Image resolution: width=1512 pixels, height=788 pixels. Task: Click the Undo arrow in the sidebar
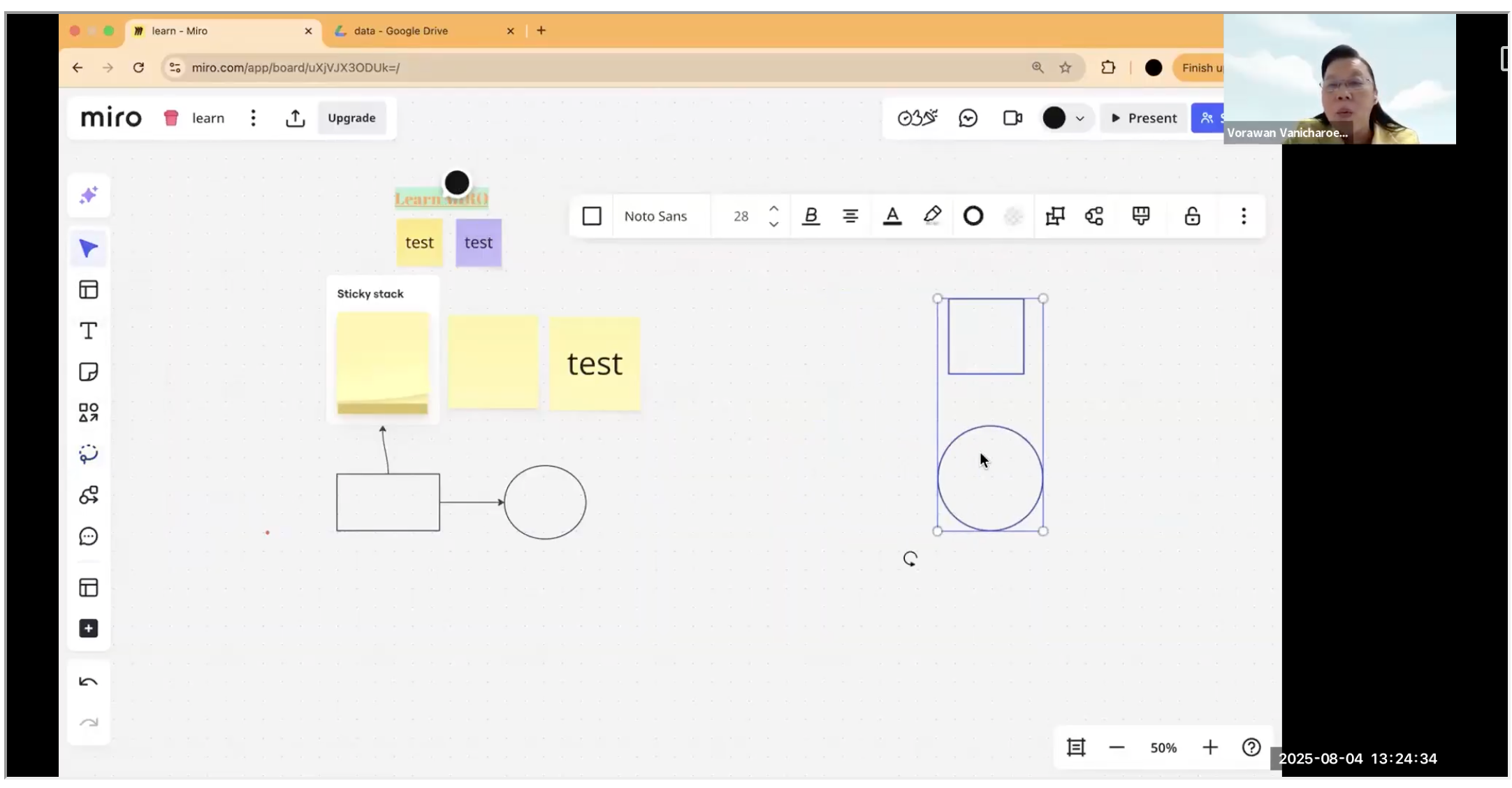click(x=89, y=682)
